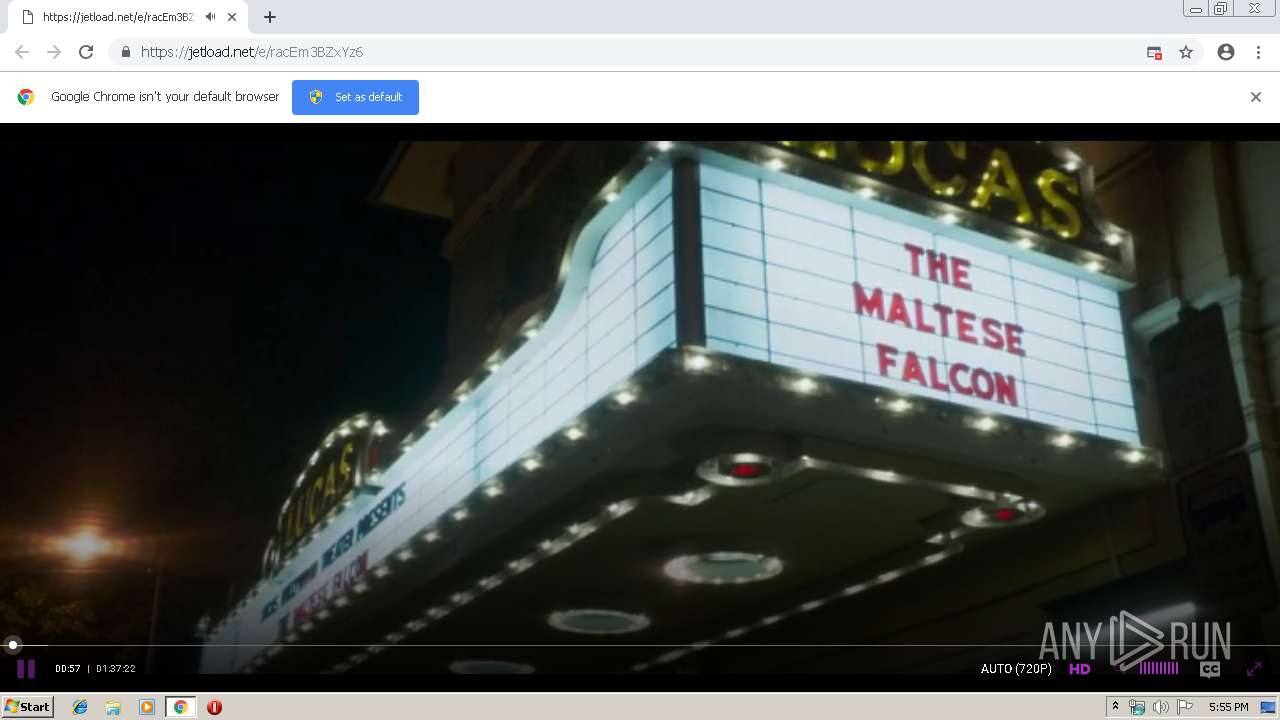
Task: Toggle closed captions with the CC icon
Action: [x=1210, y=669]
